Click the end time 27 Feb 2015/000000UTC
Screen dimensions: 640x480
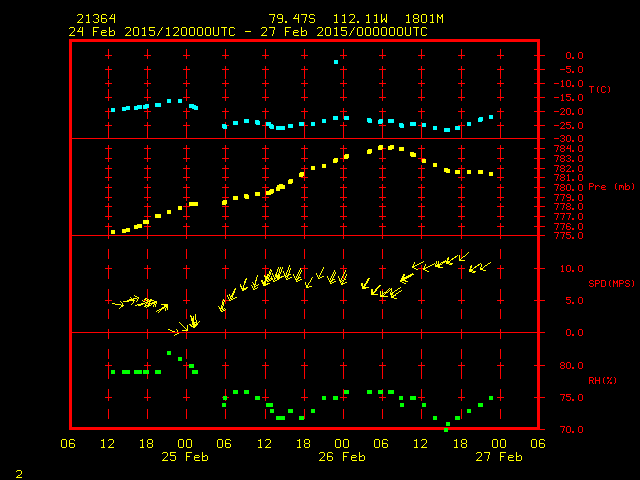[344, 32]
